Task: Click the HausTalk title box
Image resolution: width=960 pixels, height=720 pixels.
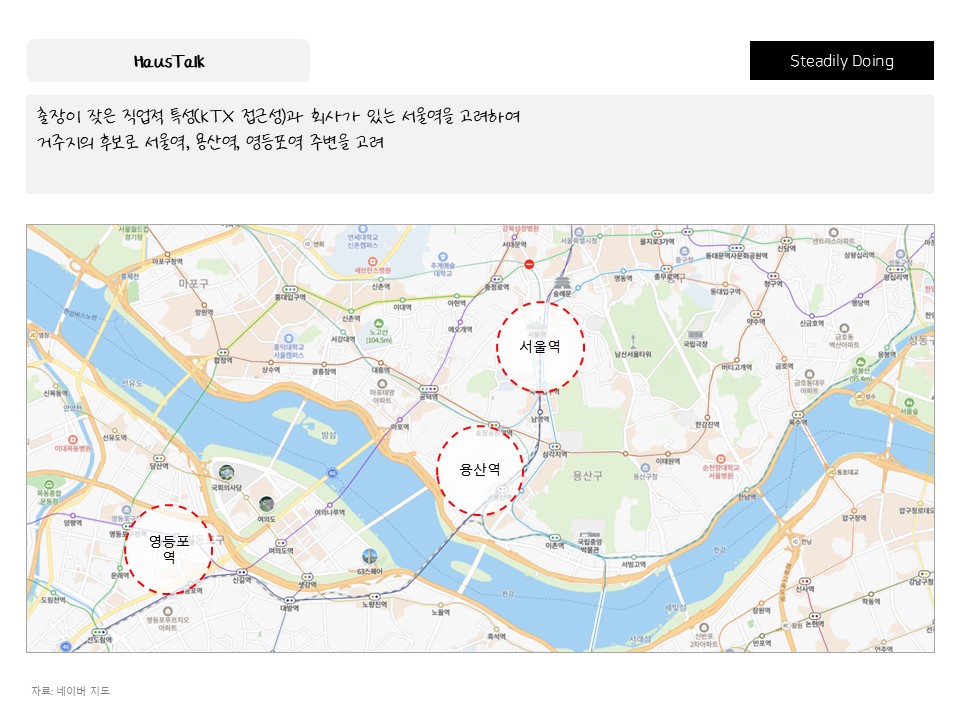Action: pos(168,61)
